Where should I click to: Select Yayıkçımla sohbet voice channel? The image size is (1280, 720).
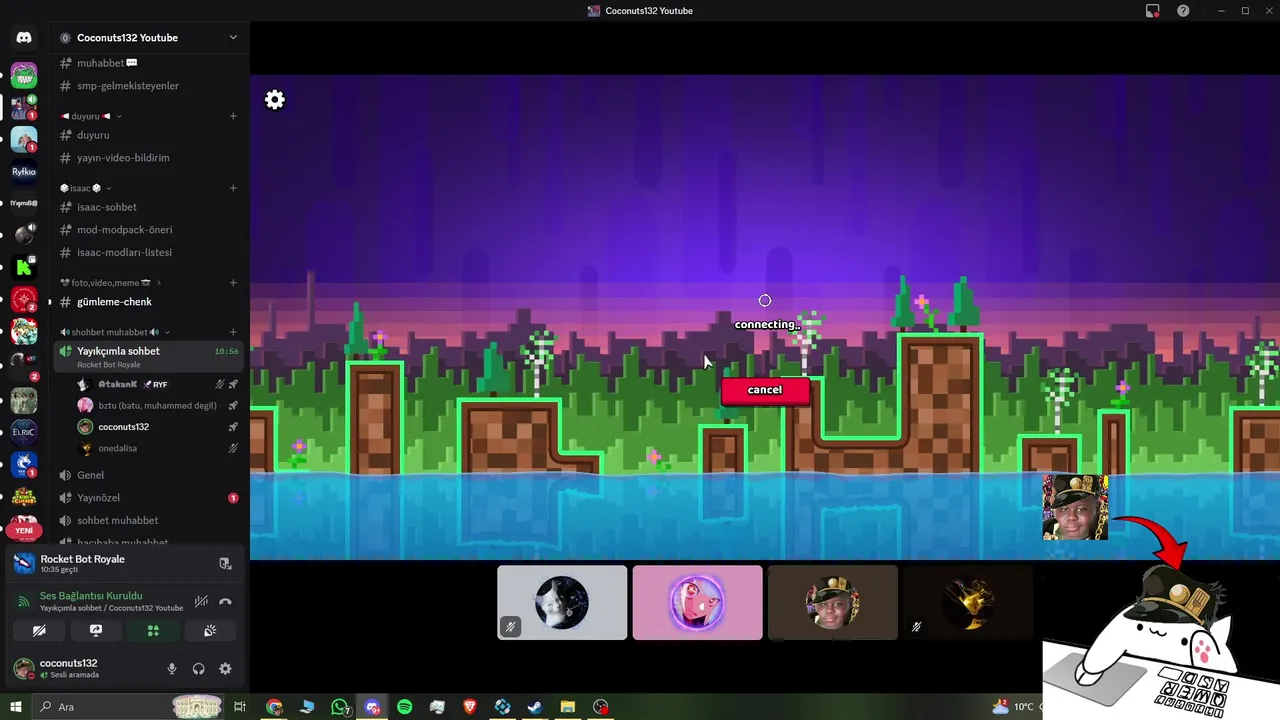[149, 356]
